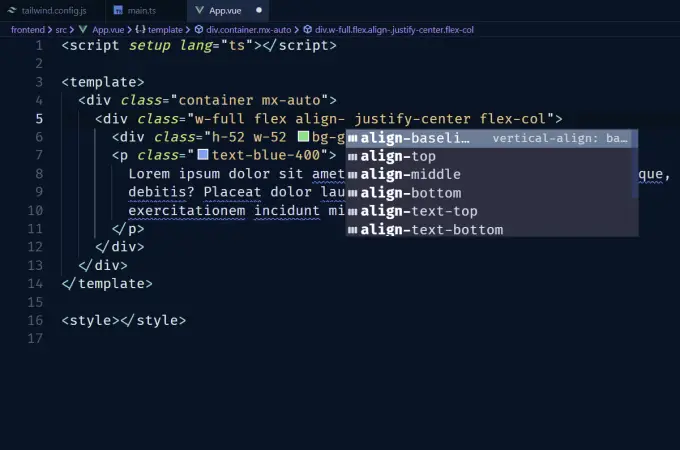Image resolution: width=680 pixels, height=450 pixels.
Task: Pick align-text-top completion item
Action: (x=418, y=211)
